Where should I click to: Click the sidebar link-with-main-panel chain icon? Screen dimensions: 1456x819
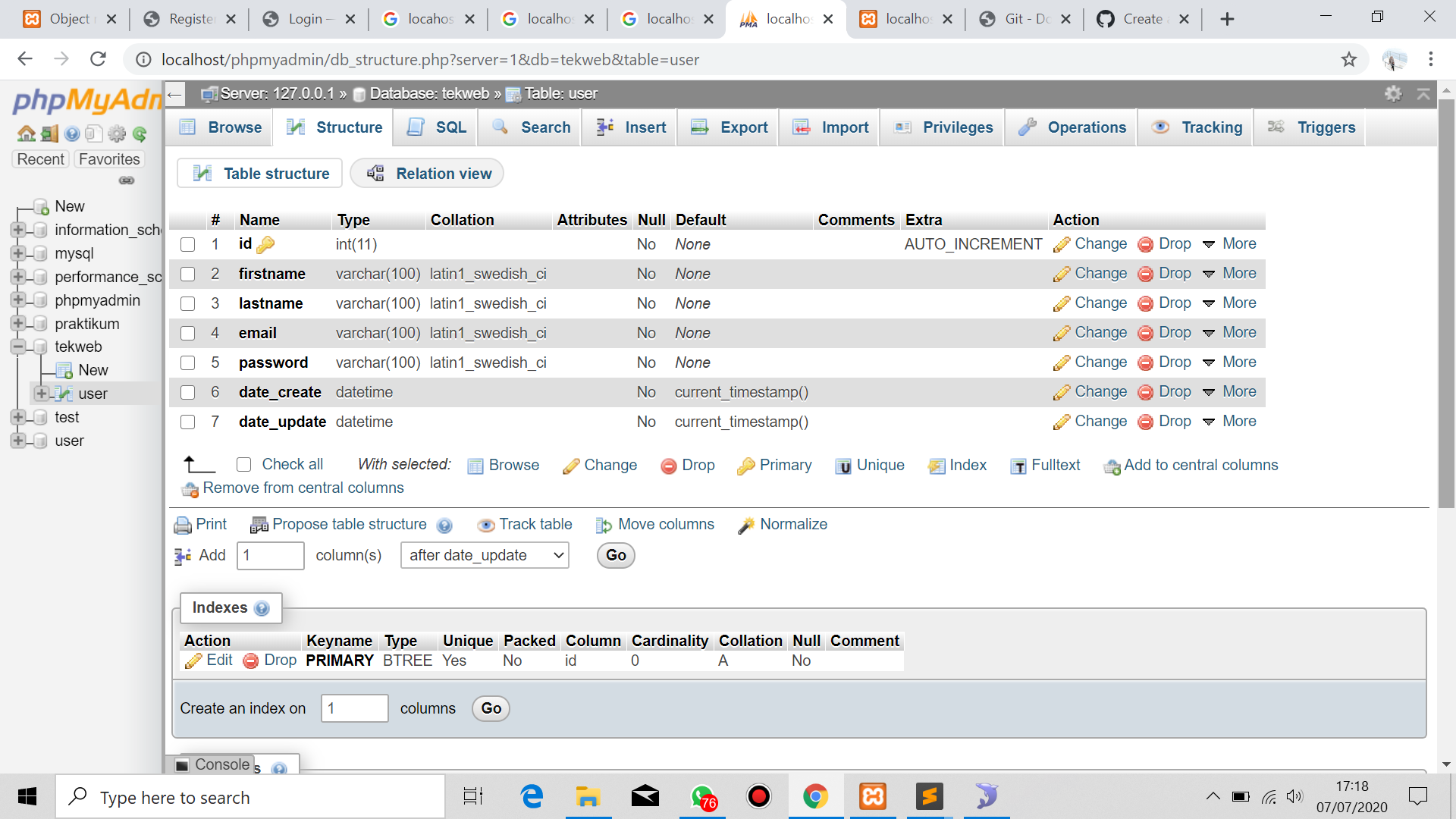(127, 180)
